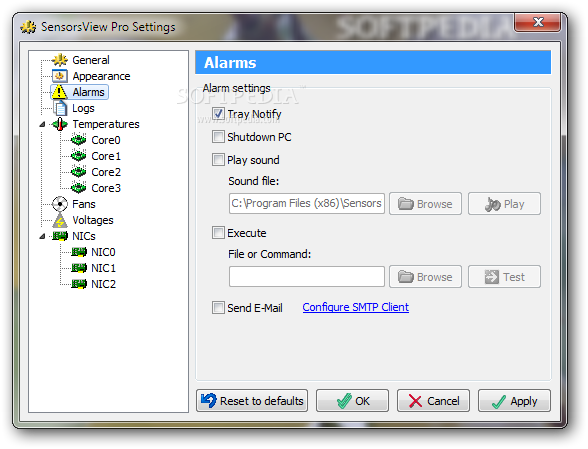This screenshot has height=449, width=588.
Task: Select NIC1 text in tree
Action: [103, 268]
